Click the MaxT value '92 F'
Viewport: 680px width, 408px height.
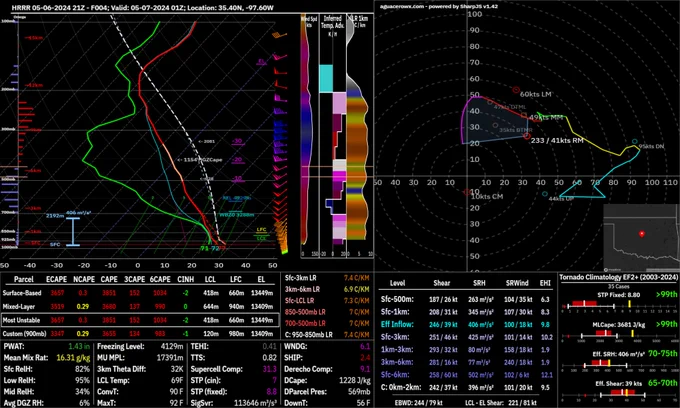[x=176, y=403]
